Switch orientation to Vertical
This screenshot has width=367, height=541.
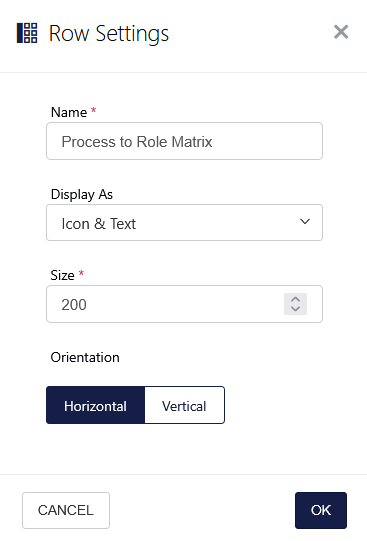click(x=185, y=405)
